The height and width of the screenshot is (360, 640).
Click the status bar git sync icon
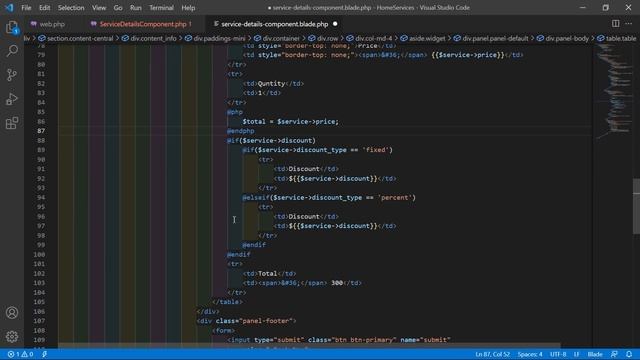[44, 354]
